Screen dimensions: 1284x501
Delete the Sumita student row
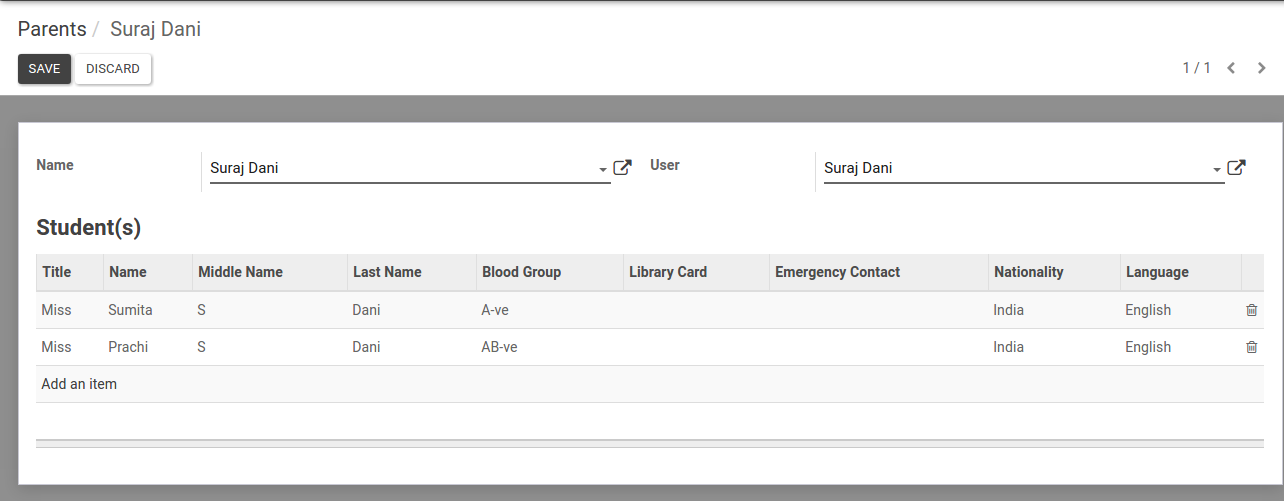(1251, 310)
